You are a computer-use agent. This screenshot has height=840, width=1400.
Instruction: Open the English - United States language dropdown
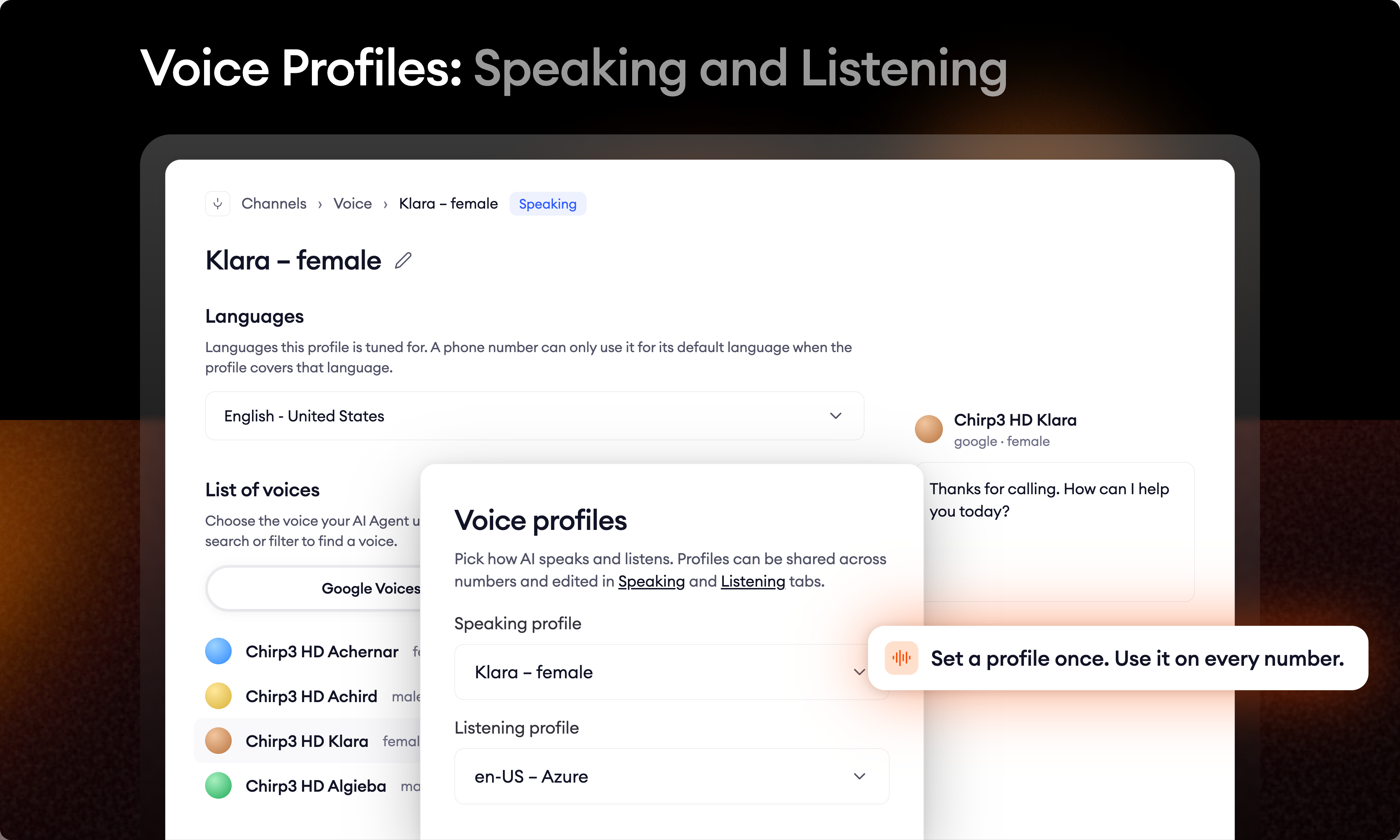pos(534,416)
